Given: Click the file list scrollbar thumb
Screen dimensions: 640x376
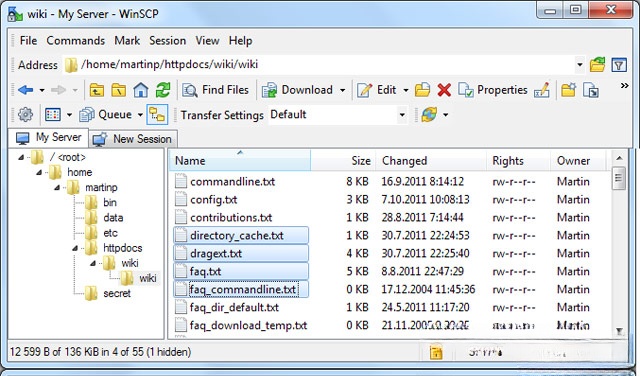Looking at the screenshot, I should pyautogui.click(x=619, y=178).
